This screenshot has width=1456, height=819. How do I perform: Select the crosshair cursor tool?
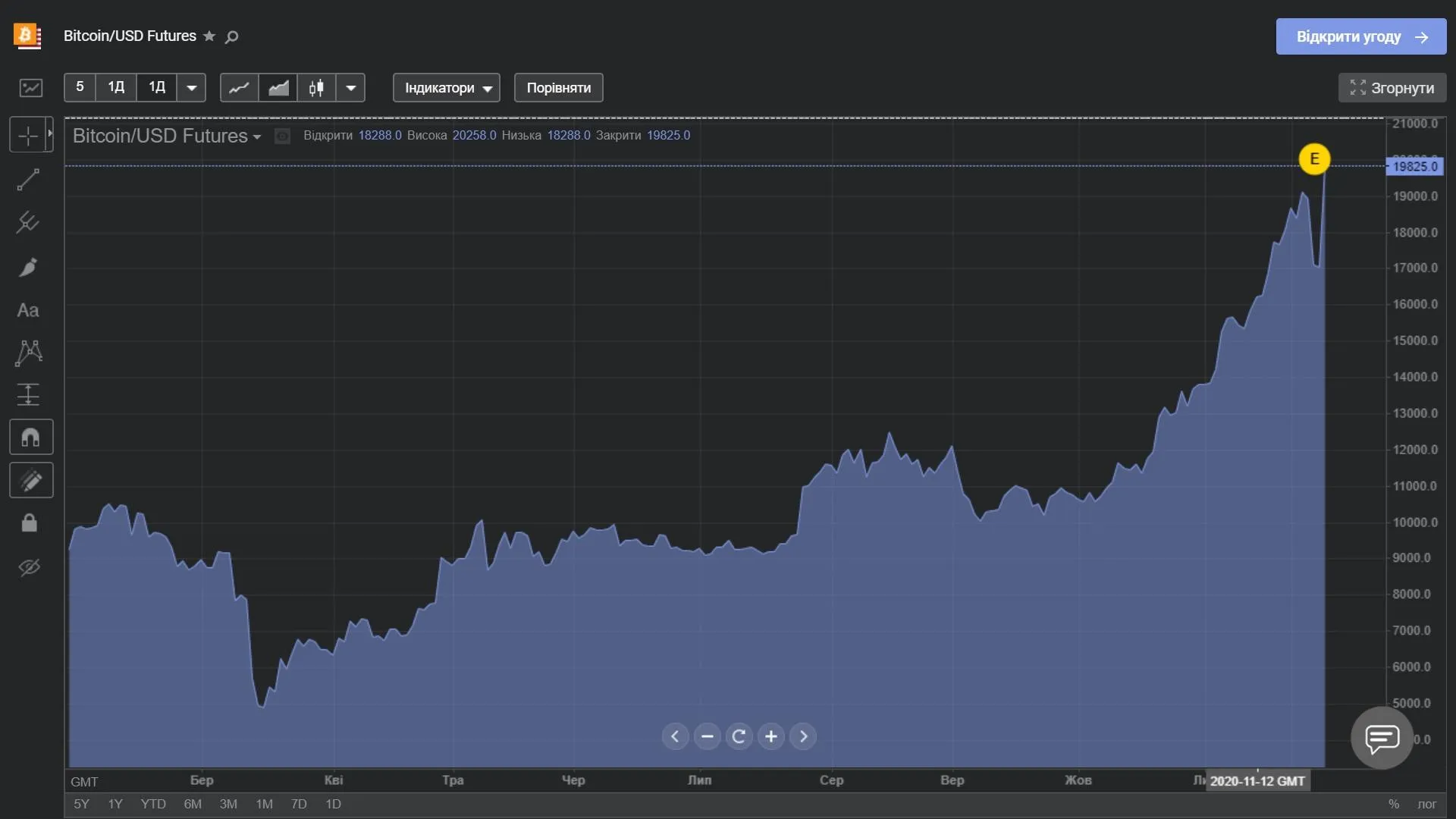coord(28,136)
